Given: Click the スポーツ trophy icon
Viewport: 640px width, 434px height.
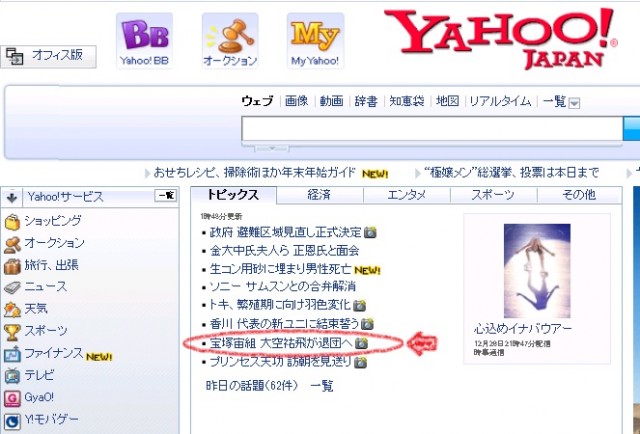Looking at the screenshot, I should point(12,332).
